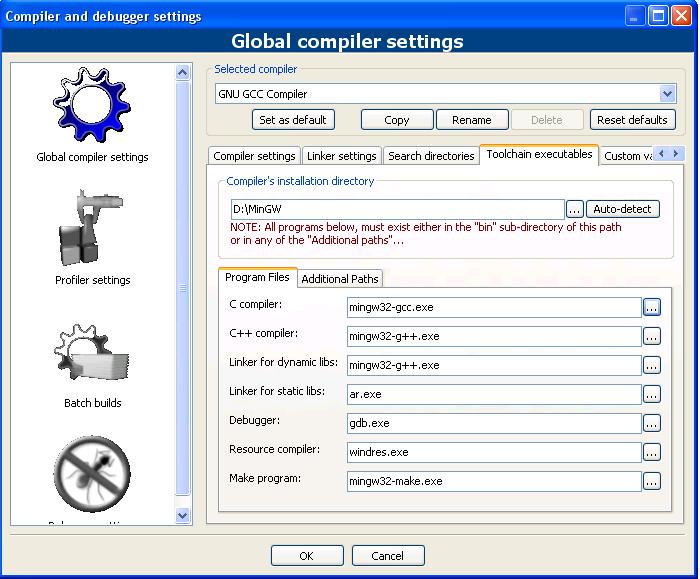700x579 pixels.
Task: Open Batch builds icon
Action: click(x=92, y=353)
